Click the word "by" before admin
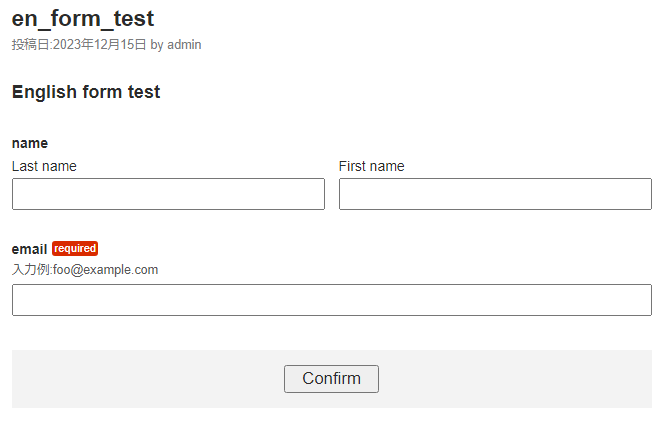Image resolution: width=665 pixels, height=421 pixels. (x=157, y=44)
